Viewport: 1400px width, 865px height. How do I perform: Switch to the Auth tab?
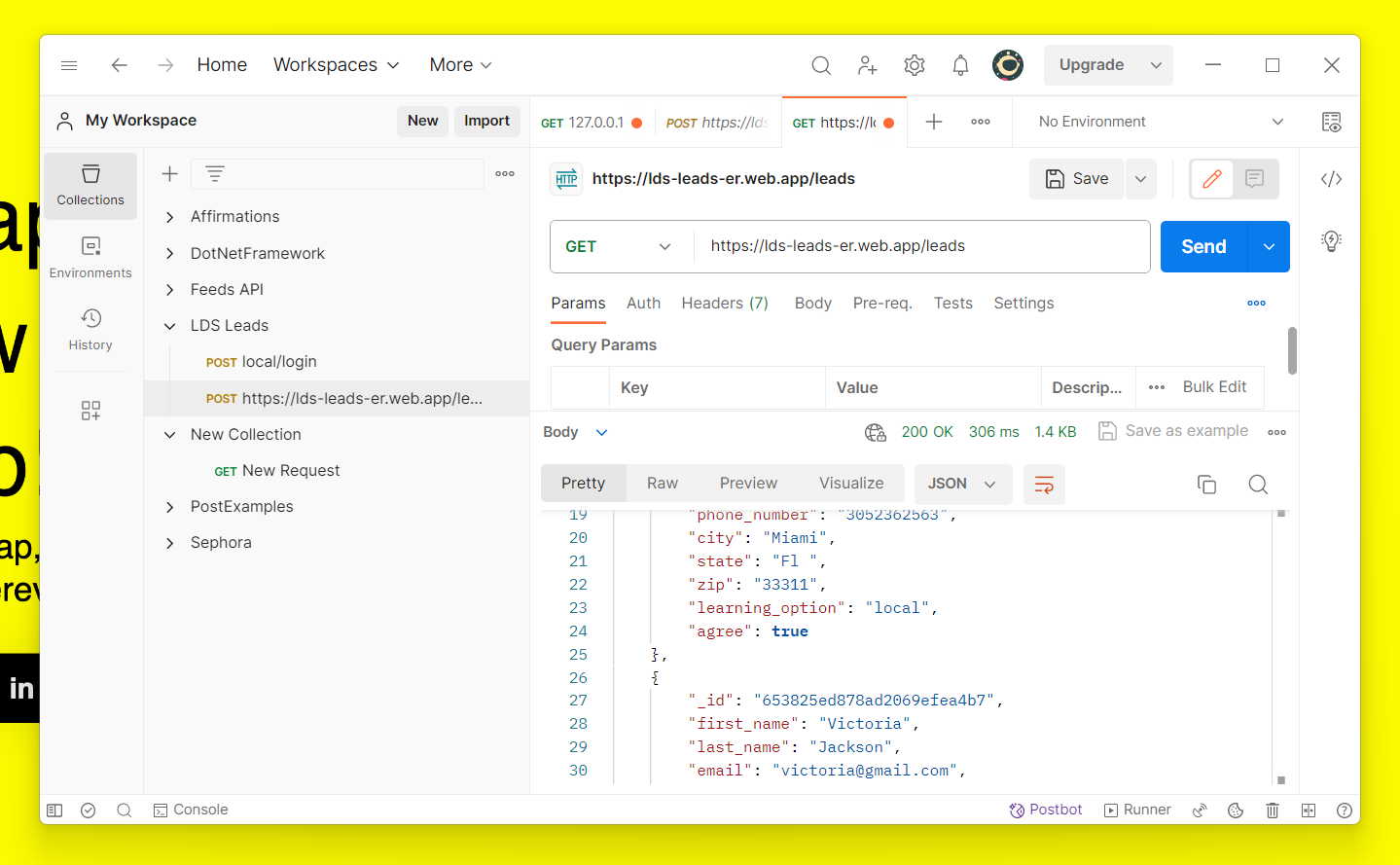[x=643, y=304]
